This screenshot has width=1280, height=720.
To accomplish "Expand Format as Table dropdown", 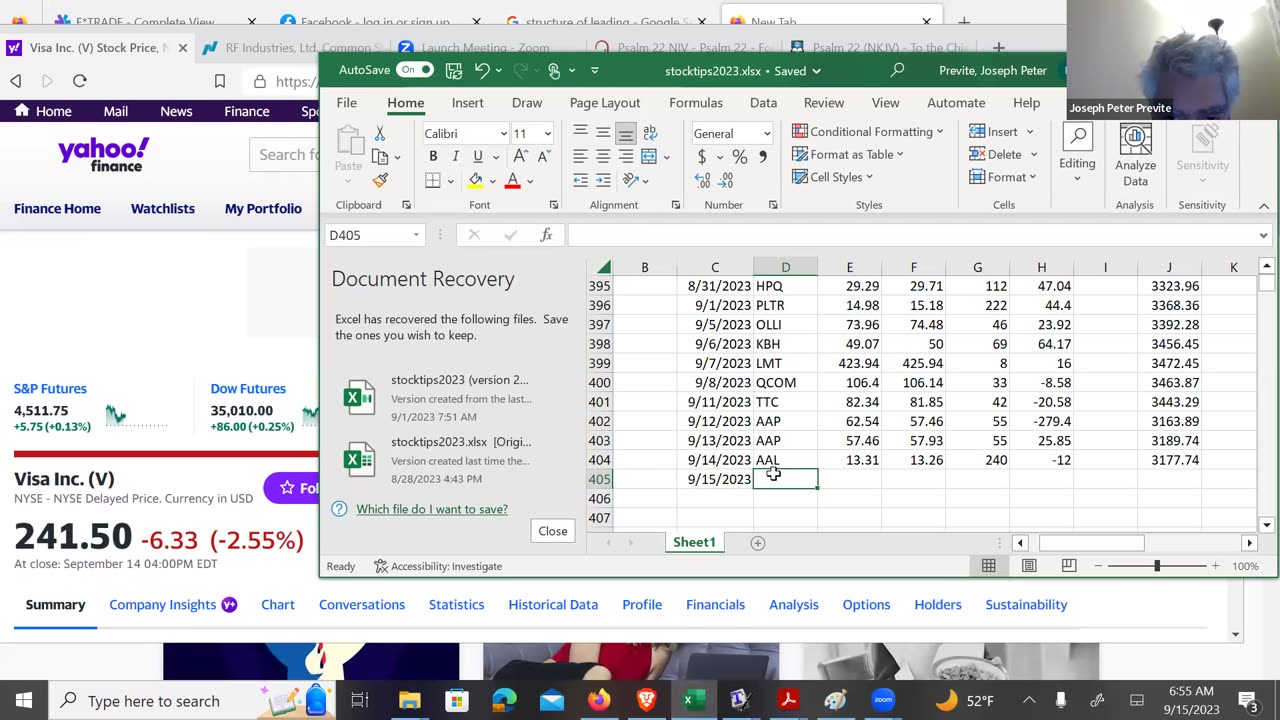I will 900,154.
